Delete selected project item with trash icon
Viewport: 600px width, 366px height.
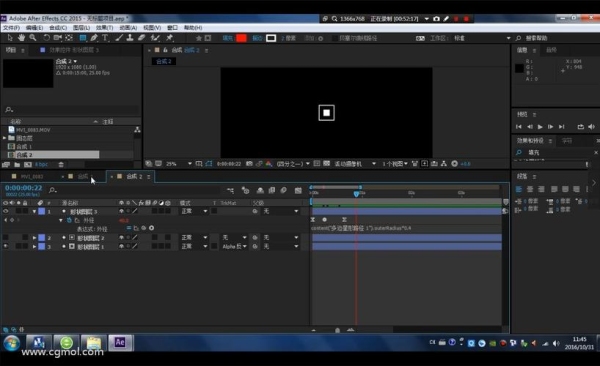pyautogui.click(x=61, y=165)
